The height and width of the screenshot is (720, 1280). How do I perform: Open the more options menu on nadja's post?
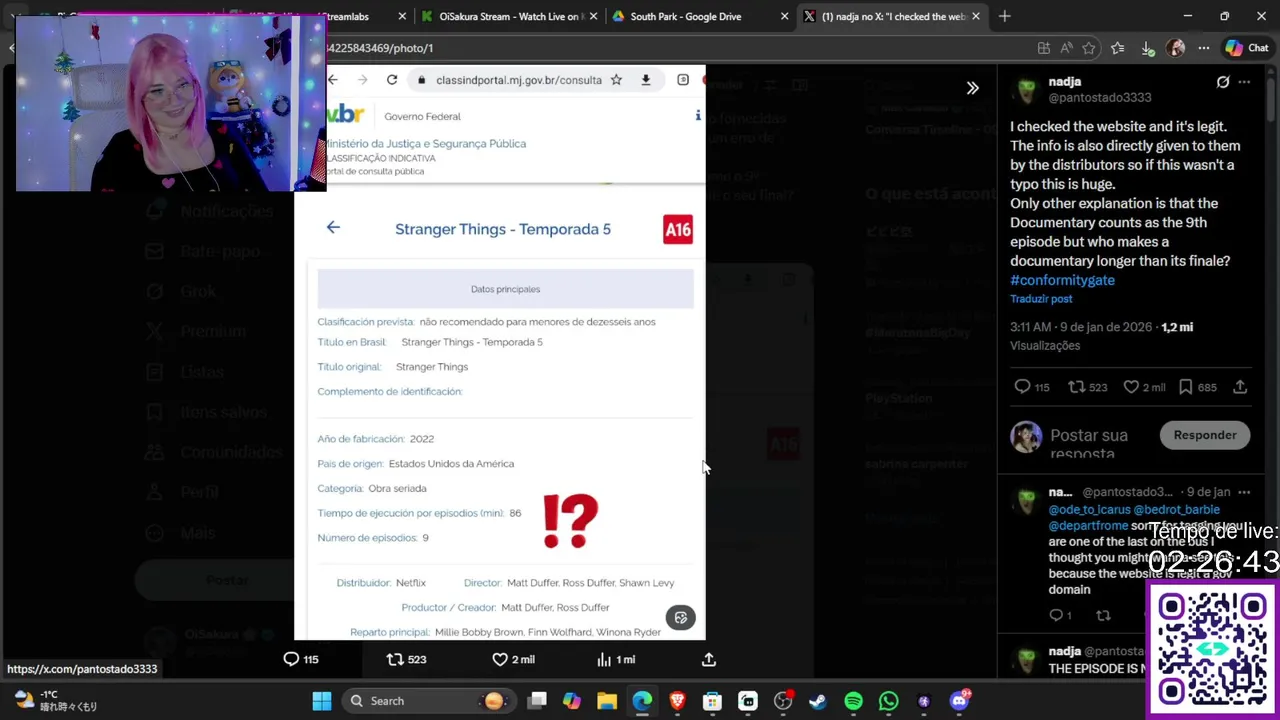coord(1244,82)
